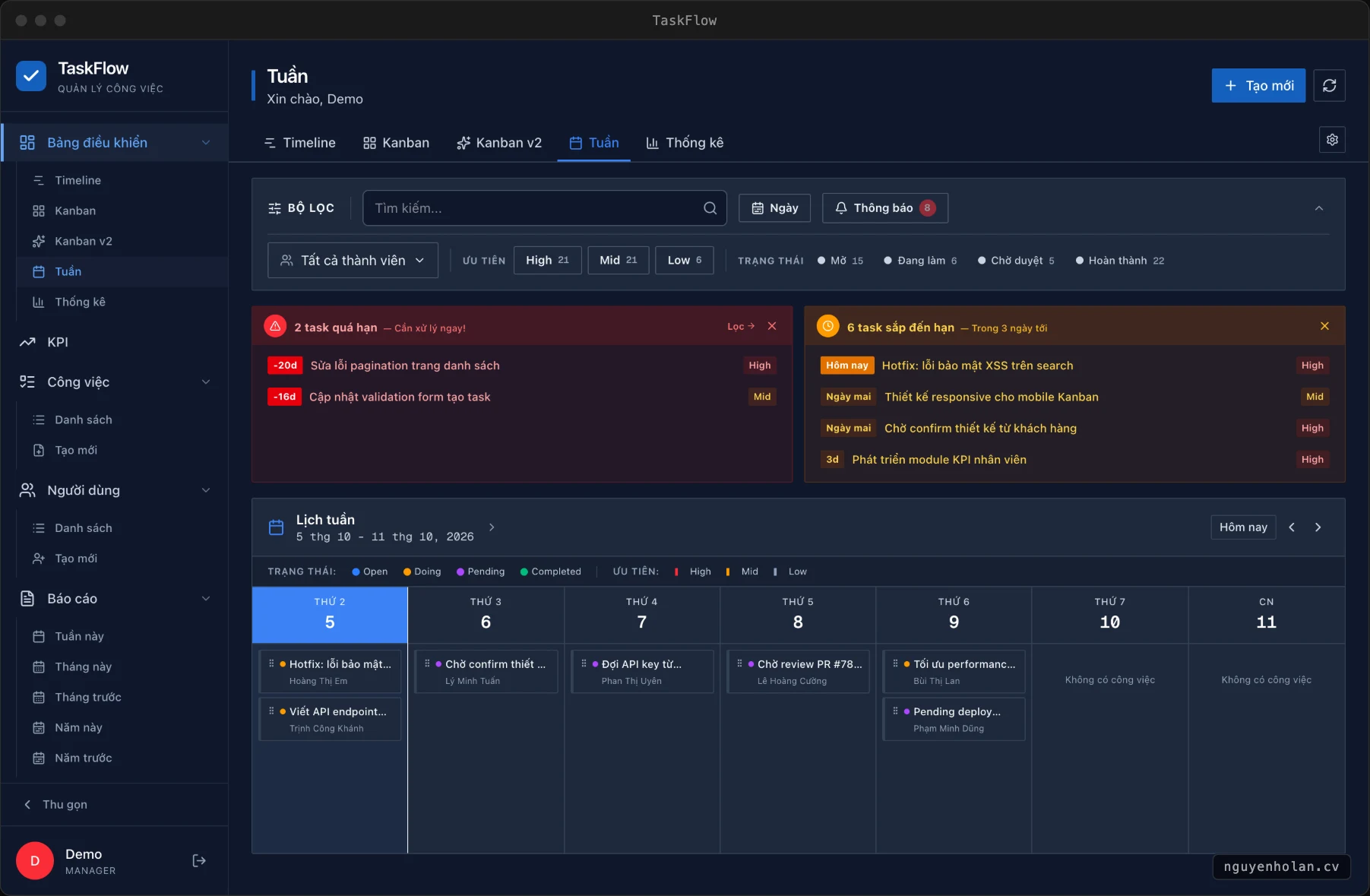The width and height of the screenshot is (1370, 896).
Task: Collapse the Công việc sidebar section
Action: 206,382
